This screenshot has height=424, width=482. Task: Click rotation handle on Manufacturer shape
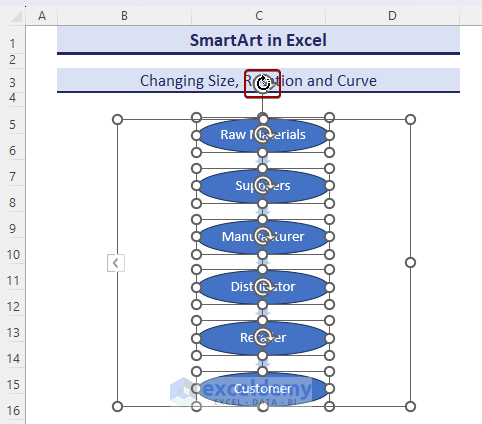pos(263,236)
